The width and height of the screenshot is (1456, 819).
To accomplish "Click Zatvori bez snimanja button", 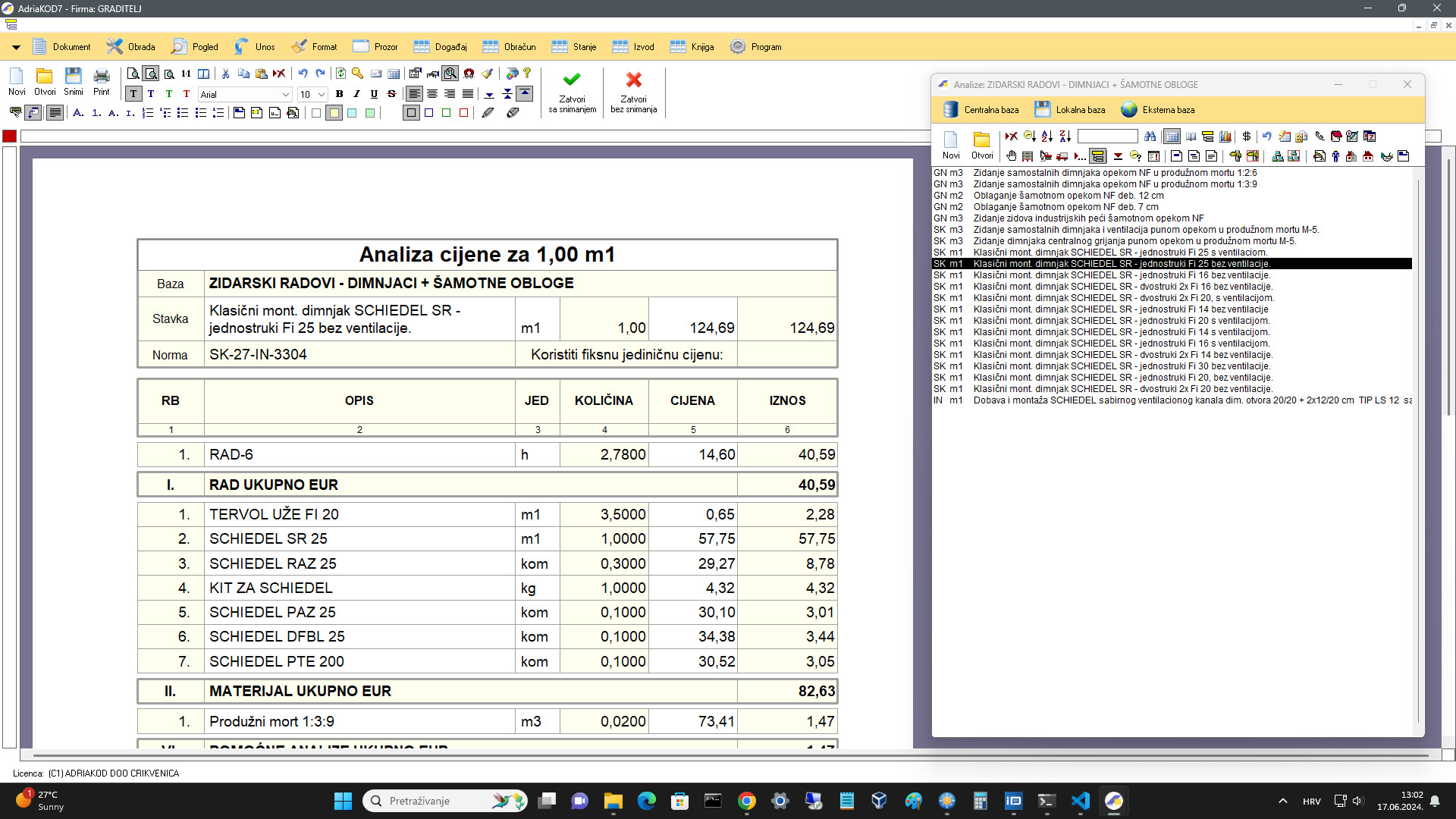I will pos(633,92).
